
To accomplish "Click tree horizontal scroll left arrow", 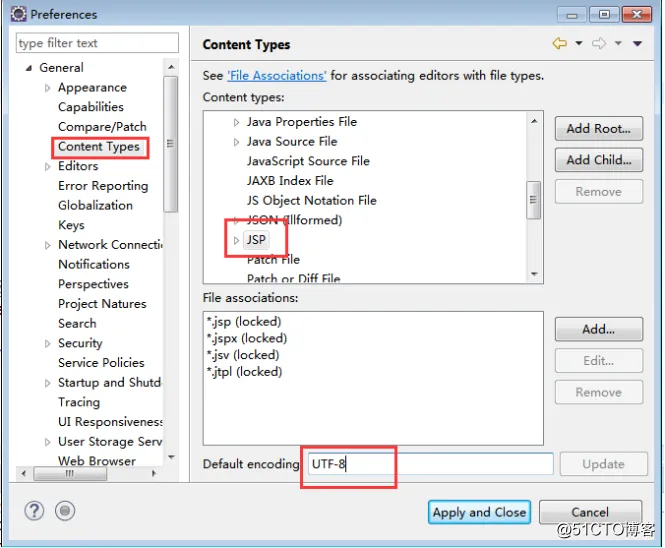I will coord(23,473).
